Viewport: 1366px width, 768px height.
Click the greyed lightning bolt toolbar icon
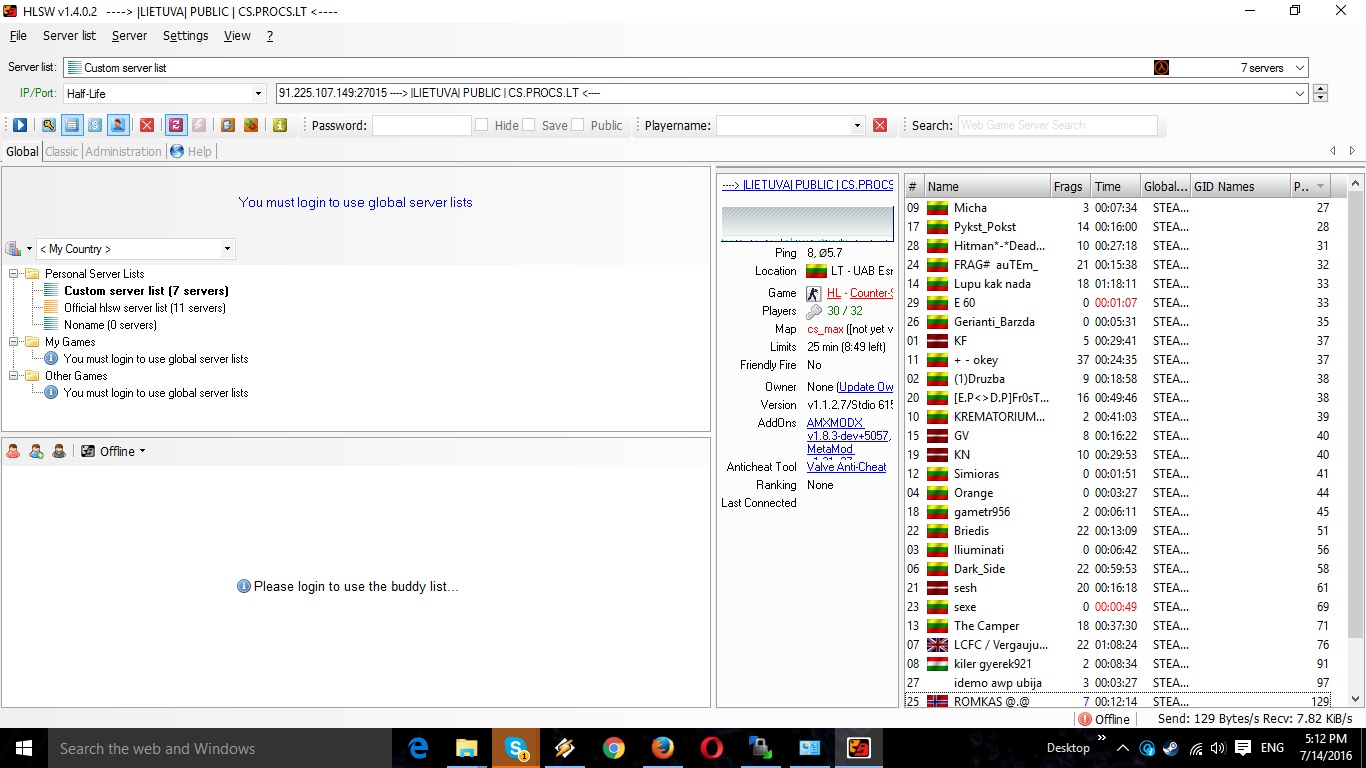click(x=199, y=125)
